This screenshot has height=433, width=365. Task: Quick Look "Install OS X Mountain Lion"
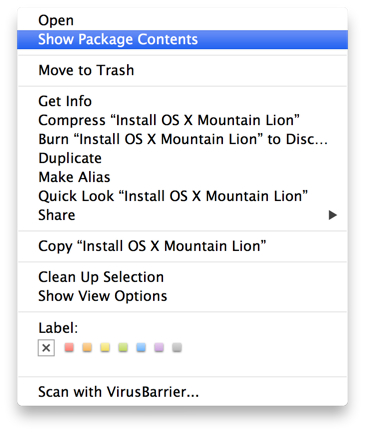pyautogui.click(x=182, y=196)
